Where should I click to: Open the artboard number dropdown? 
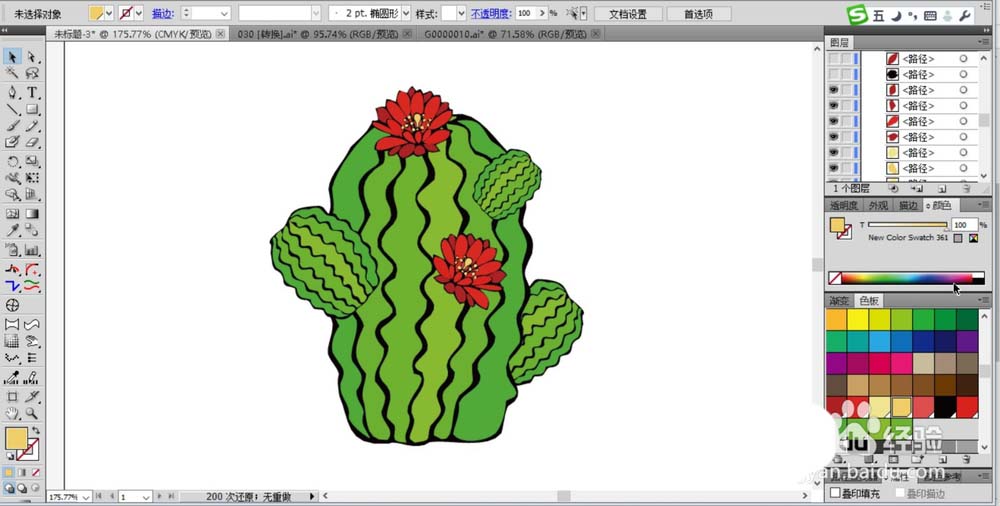pyautogui.click(x=145, y=496)
